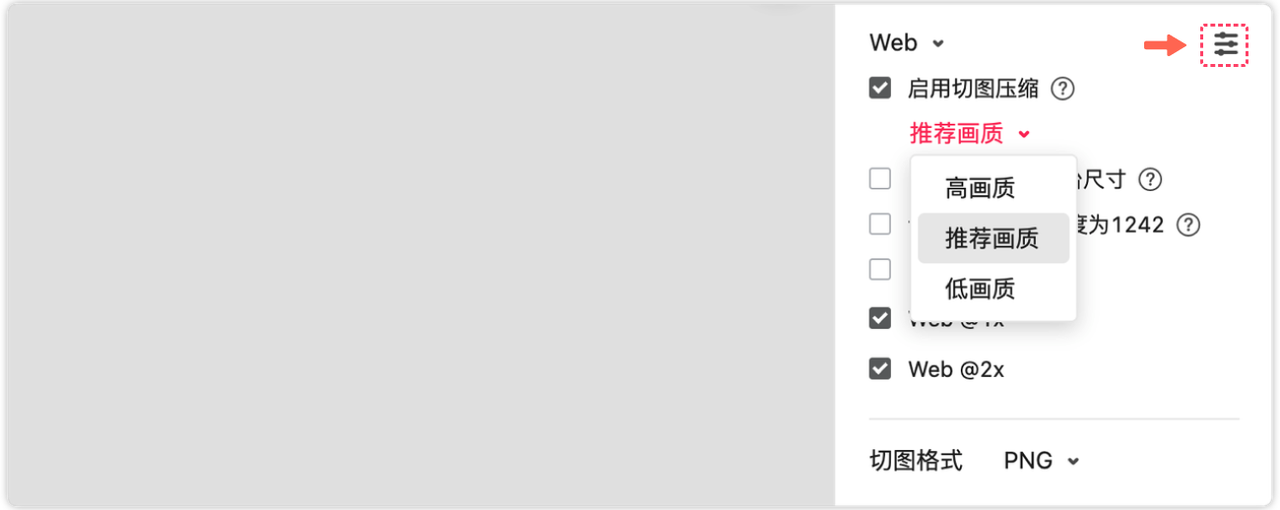Click help icon beside 启用切图压缩

click(x=1063, y=89)
